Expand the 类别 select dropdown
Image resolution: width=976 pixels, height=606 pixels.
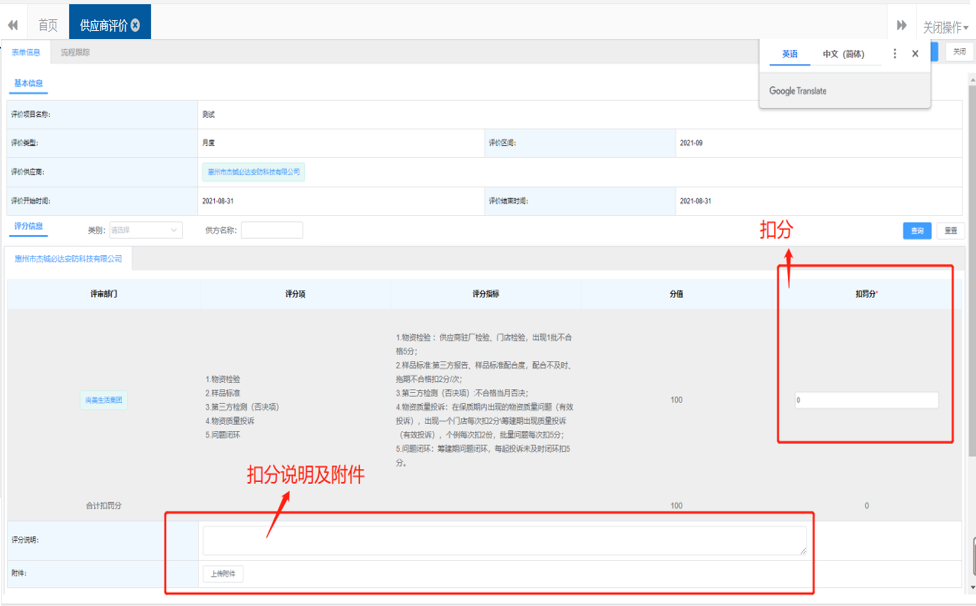point(145,230)
